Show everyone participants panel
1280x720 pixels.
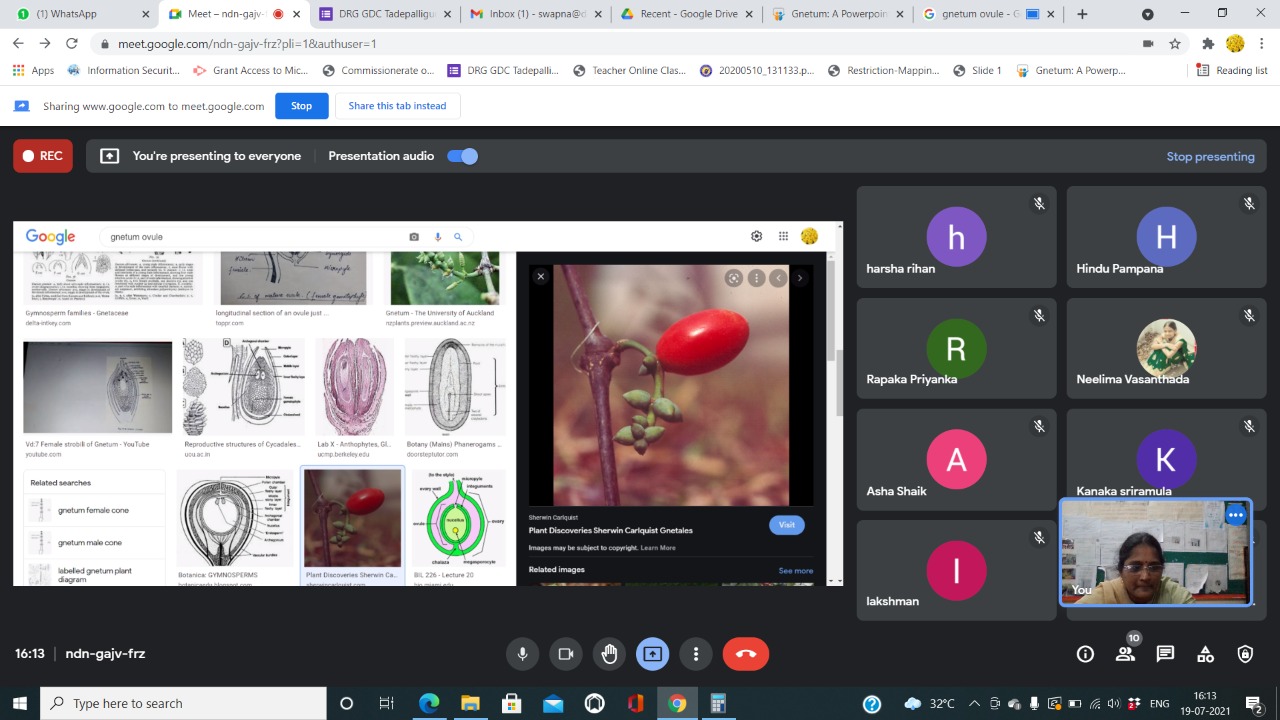click(x=1125, y=654)
